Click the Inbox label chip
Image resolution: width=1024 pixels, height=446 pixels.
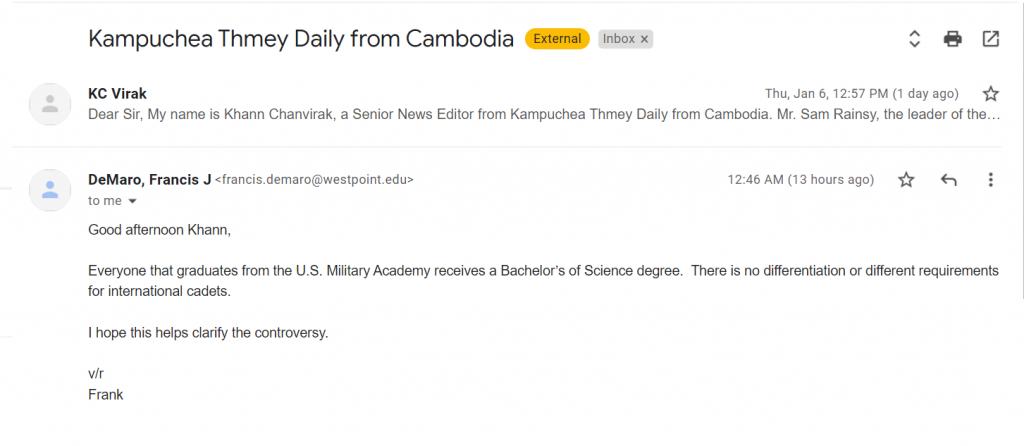pyautogui.click(x=618, y=39)
